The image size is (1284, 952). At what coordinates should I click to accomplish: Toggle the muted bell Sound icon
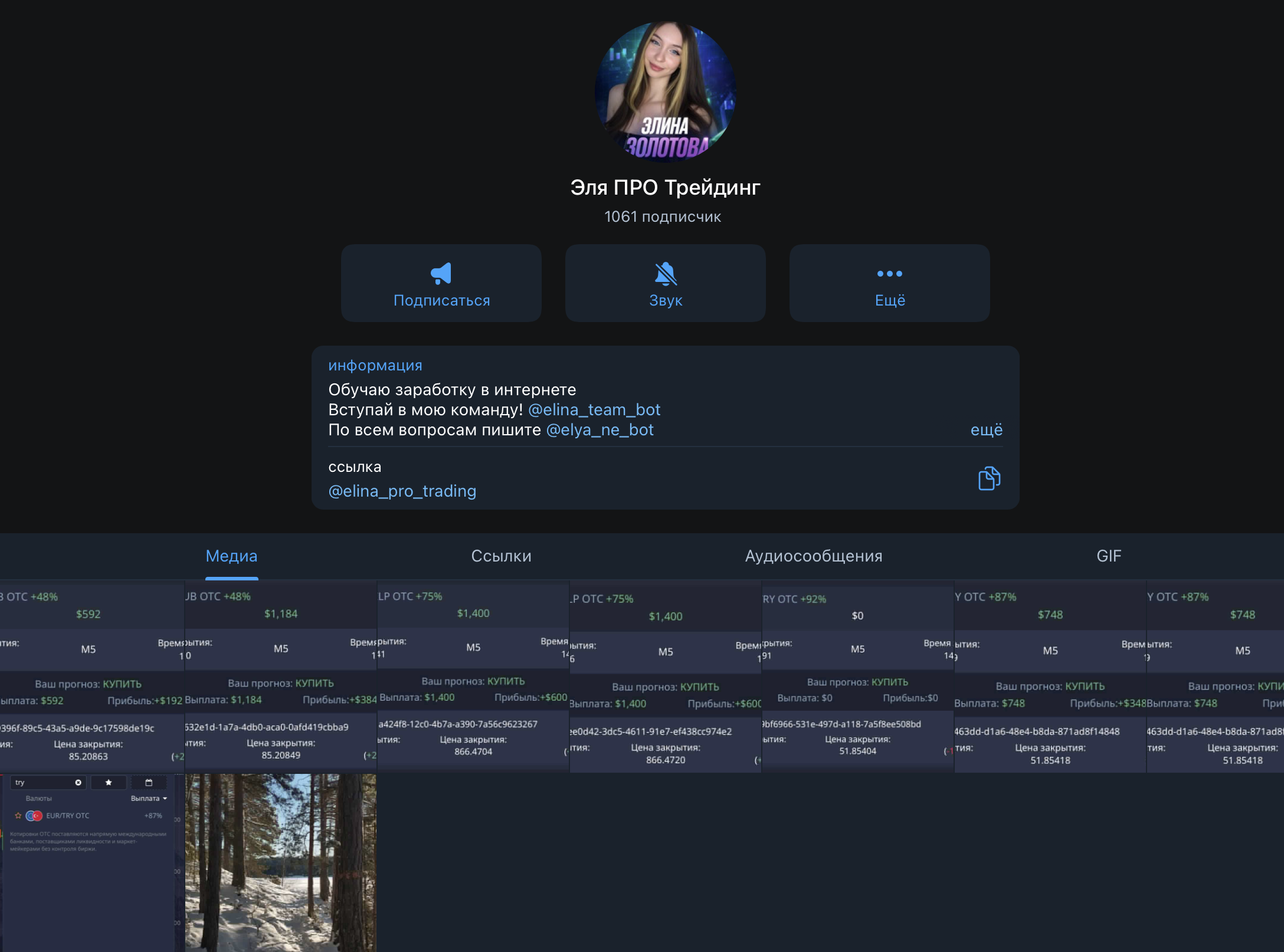[666, 274]
